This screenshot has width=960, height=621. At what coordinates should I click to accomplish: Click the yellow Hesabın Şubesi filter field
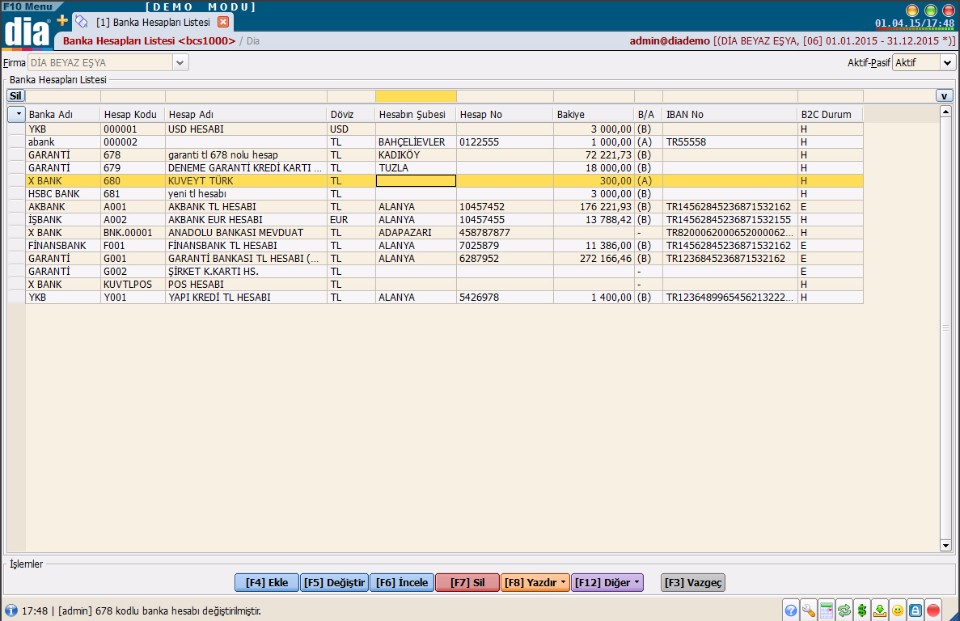coord(415,96)
